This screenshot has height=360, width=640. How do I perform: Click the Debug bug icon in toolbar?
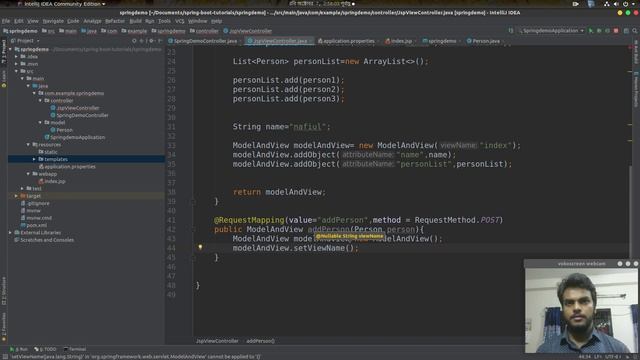pyautogui.click(x=599, y=31)
